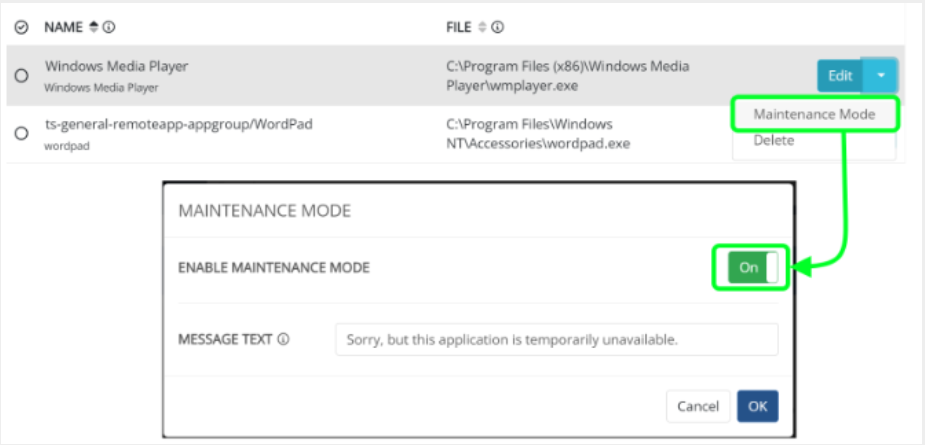
Task: Click the FILE column header label
Action: point(459,28)
